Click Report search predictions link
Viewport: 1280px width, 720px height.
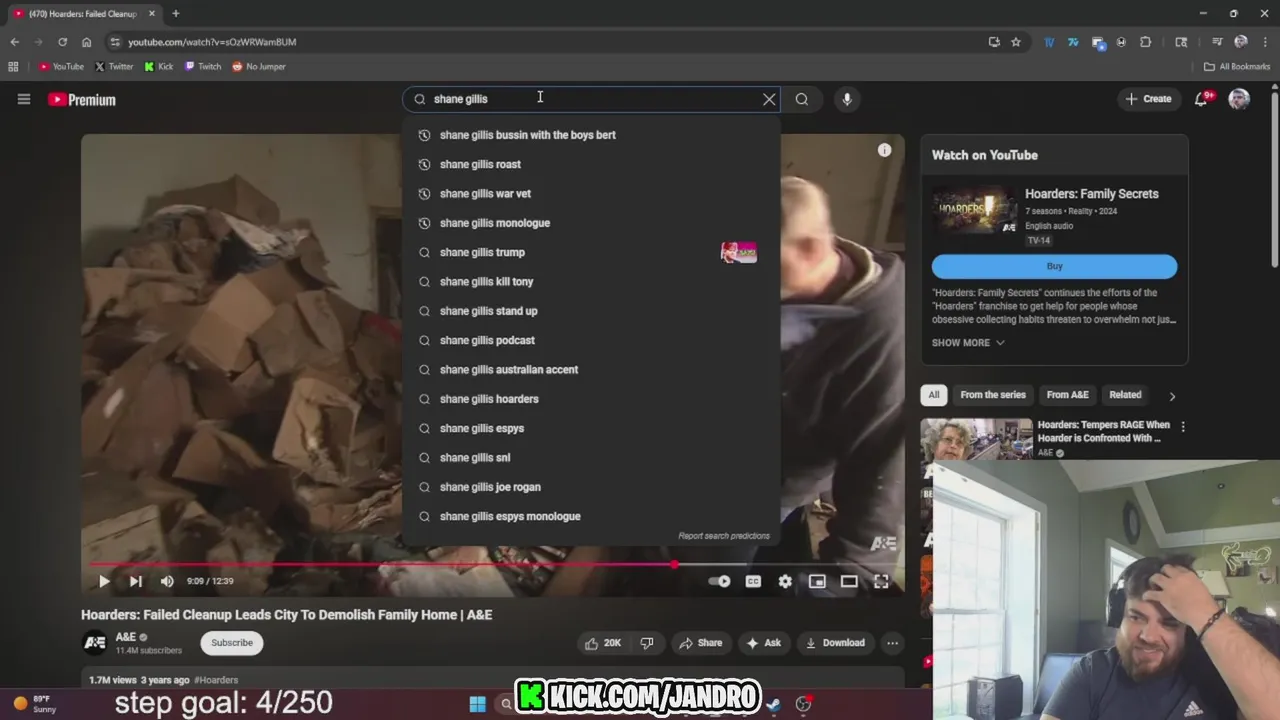724,536
